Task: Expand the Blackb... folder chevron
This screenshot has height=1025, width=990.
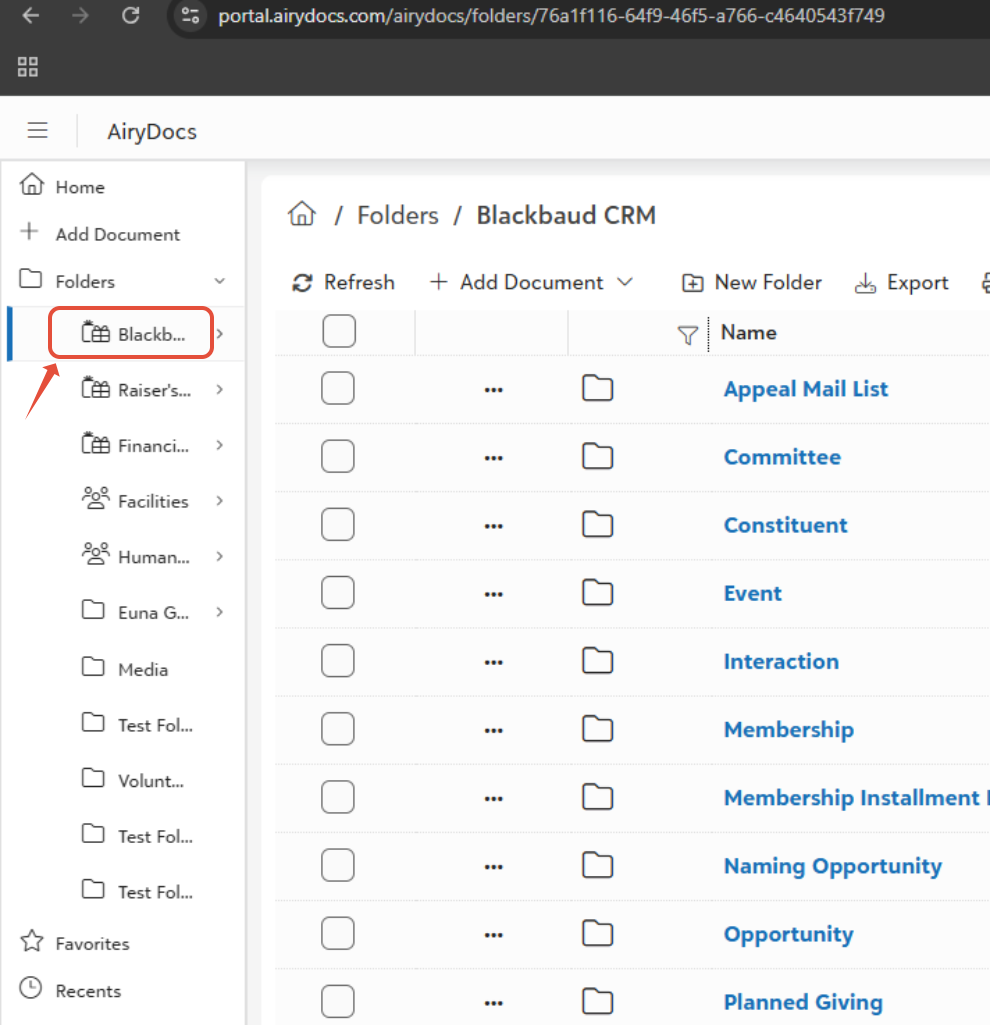Action: tap(220, 334)
